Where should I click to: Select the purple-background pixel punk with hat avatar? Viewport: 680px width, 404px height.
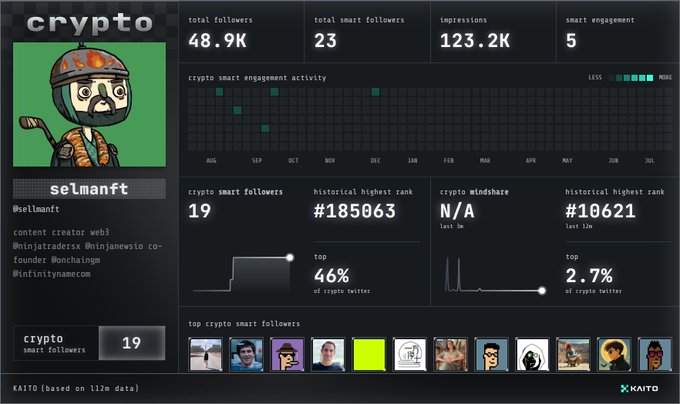[x=287, y=355]
